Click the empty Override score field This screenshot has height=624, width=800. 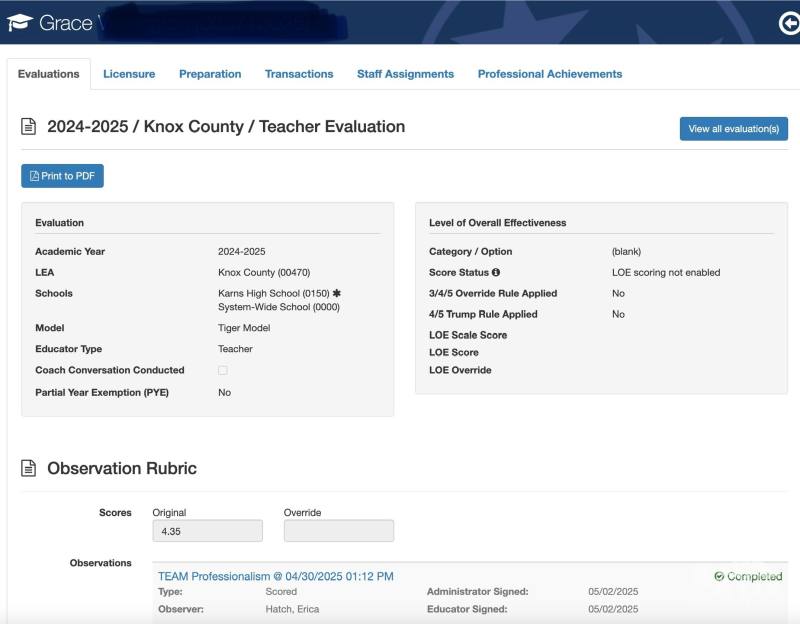coord(338,531)
